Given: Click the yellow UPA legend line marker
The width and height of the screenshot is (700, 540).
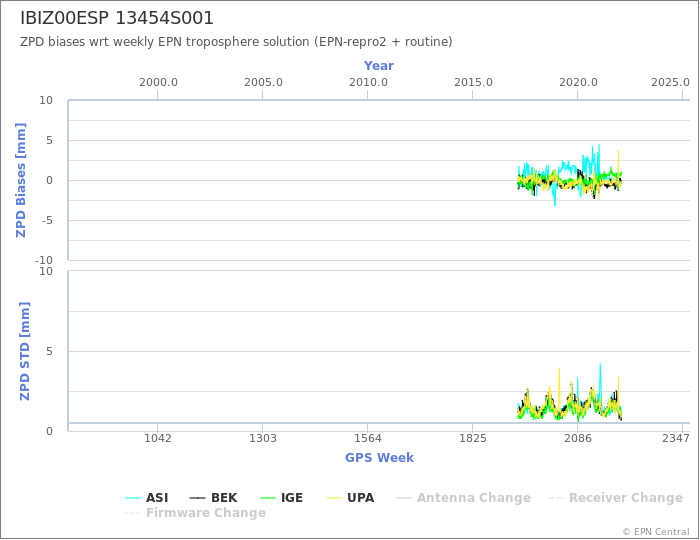Looking at the screenshot, I should [334, 498].
